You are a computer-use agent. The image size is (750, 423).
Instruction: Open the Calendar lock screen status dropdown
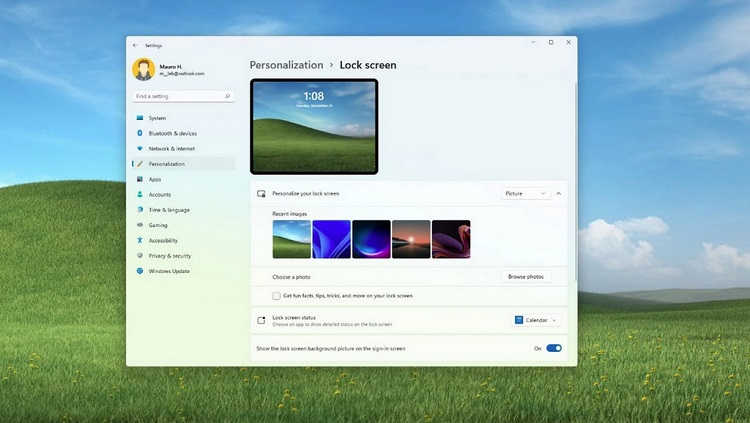point(537,320)
